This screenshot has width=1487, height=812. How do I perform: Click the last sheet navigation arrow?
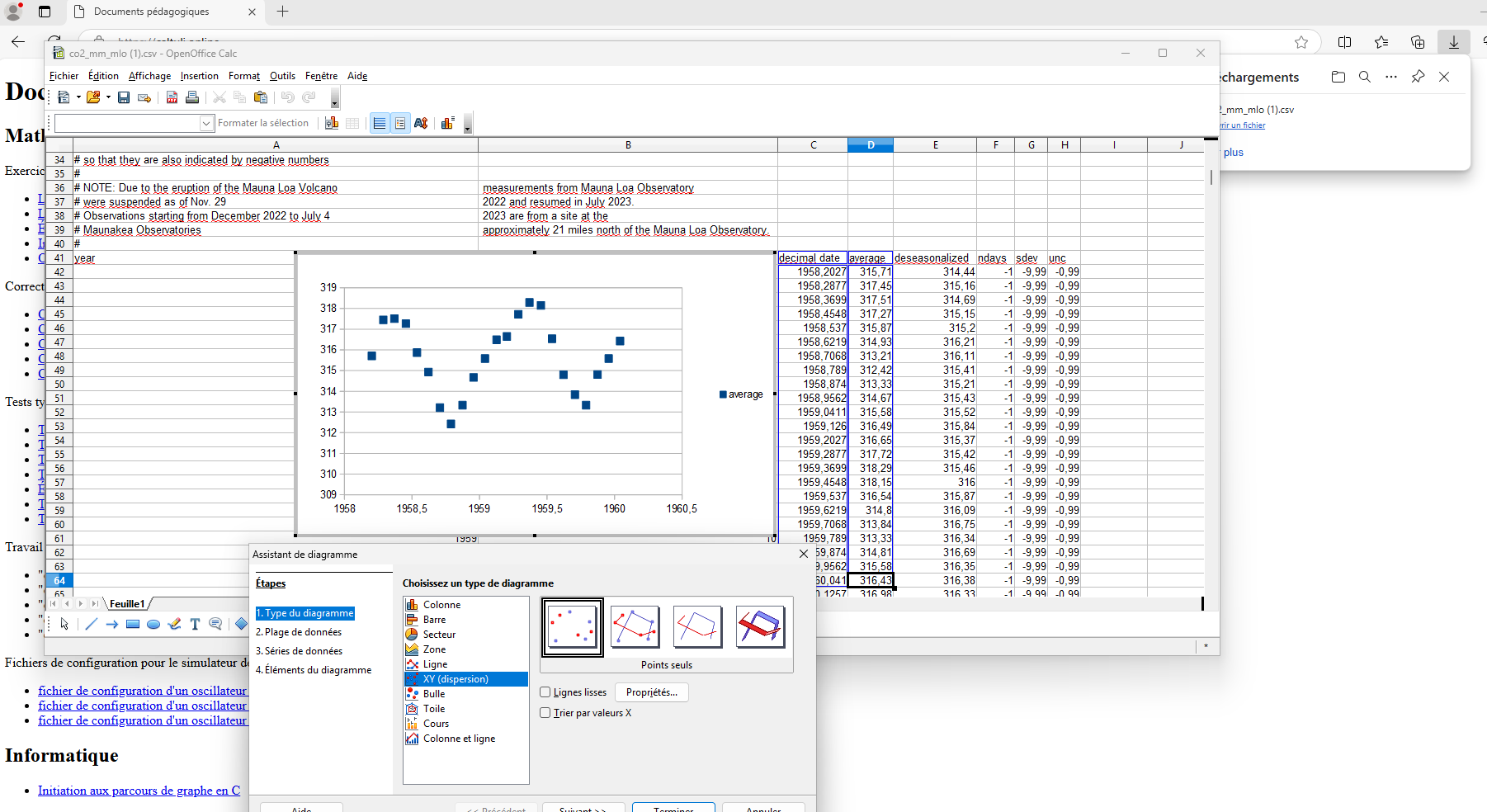(95, 604)
